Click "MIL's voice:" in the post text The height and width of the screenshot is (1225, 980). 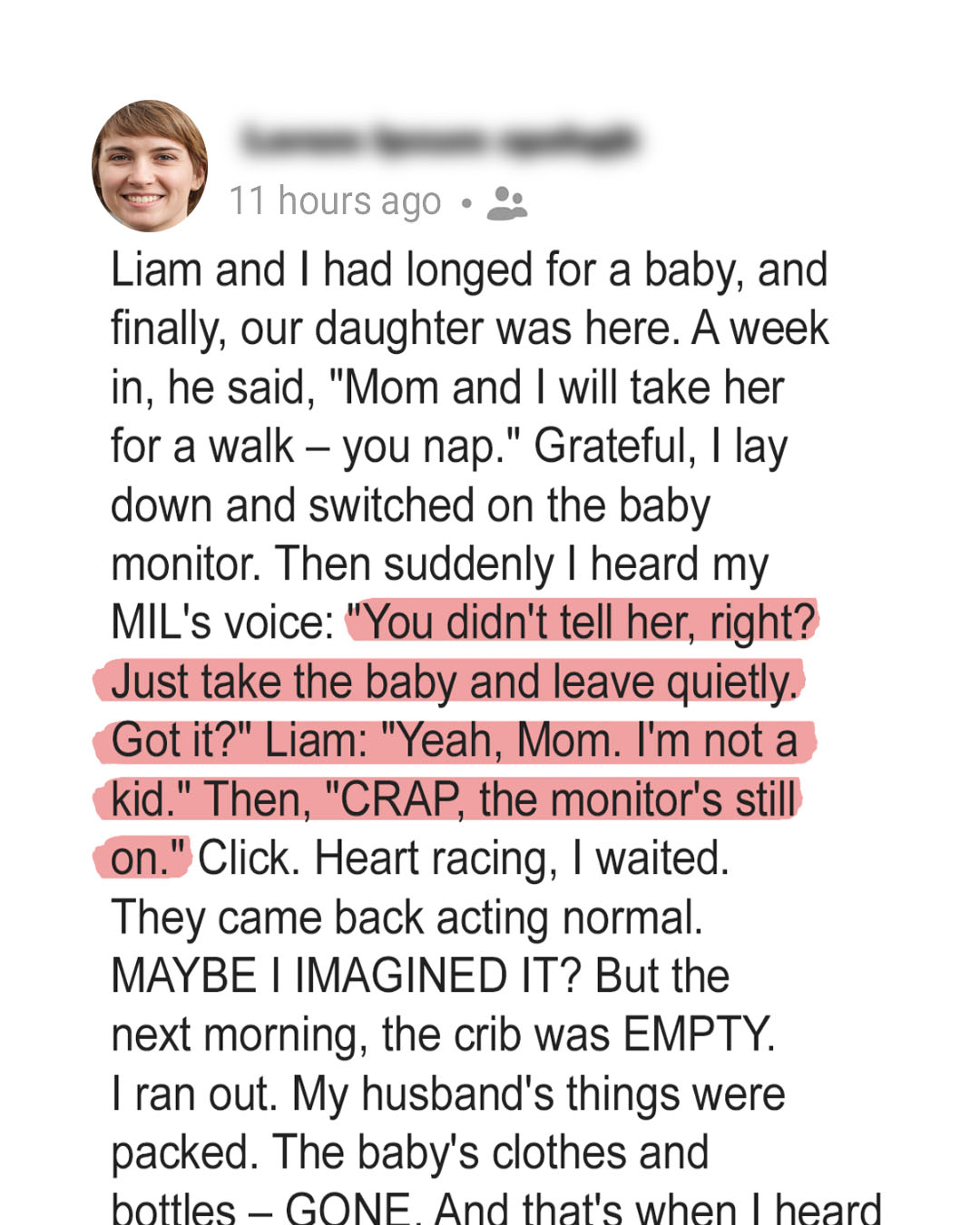pos(223,622)
